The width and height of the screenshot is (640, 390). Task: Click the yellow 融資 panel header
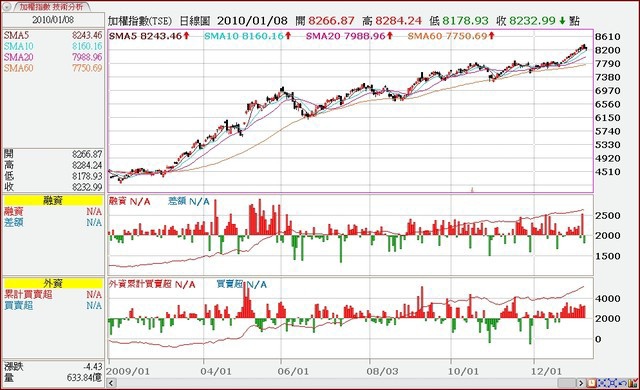coord(53,200)
